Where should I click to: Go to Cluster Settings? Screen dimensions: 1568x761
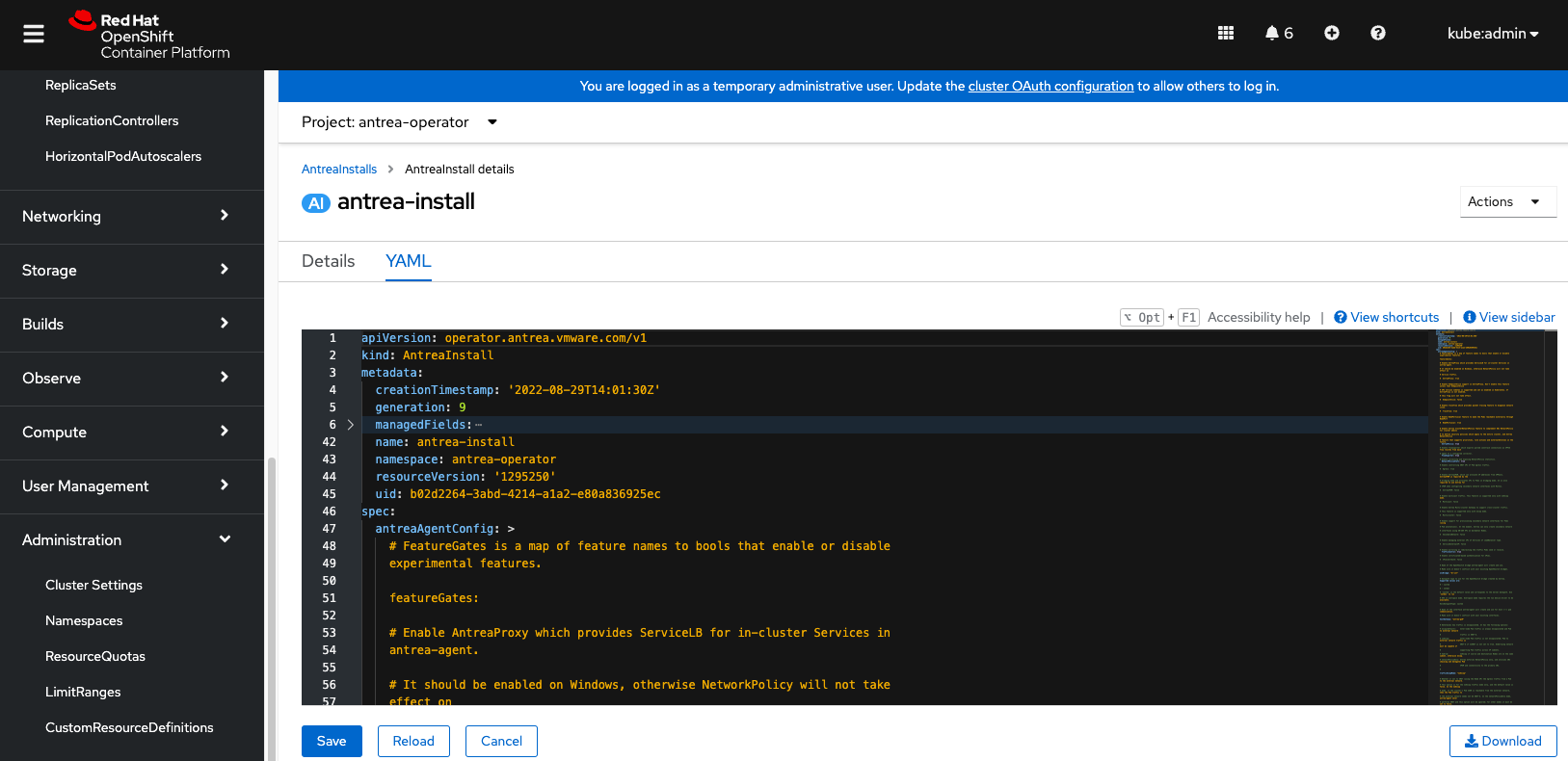(x=93, y=585)
